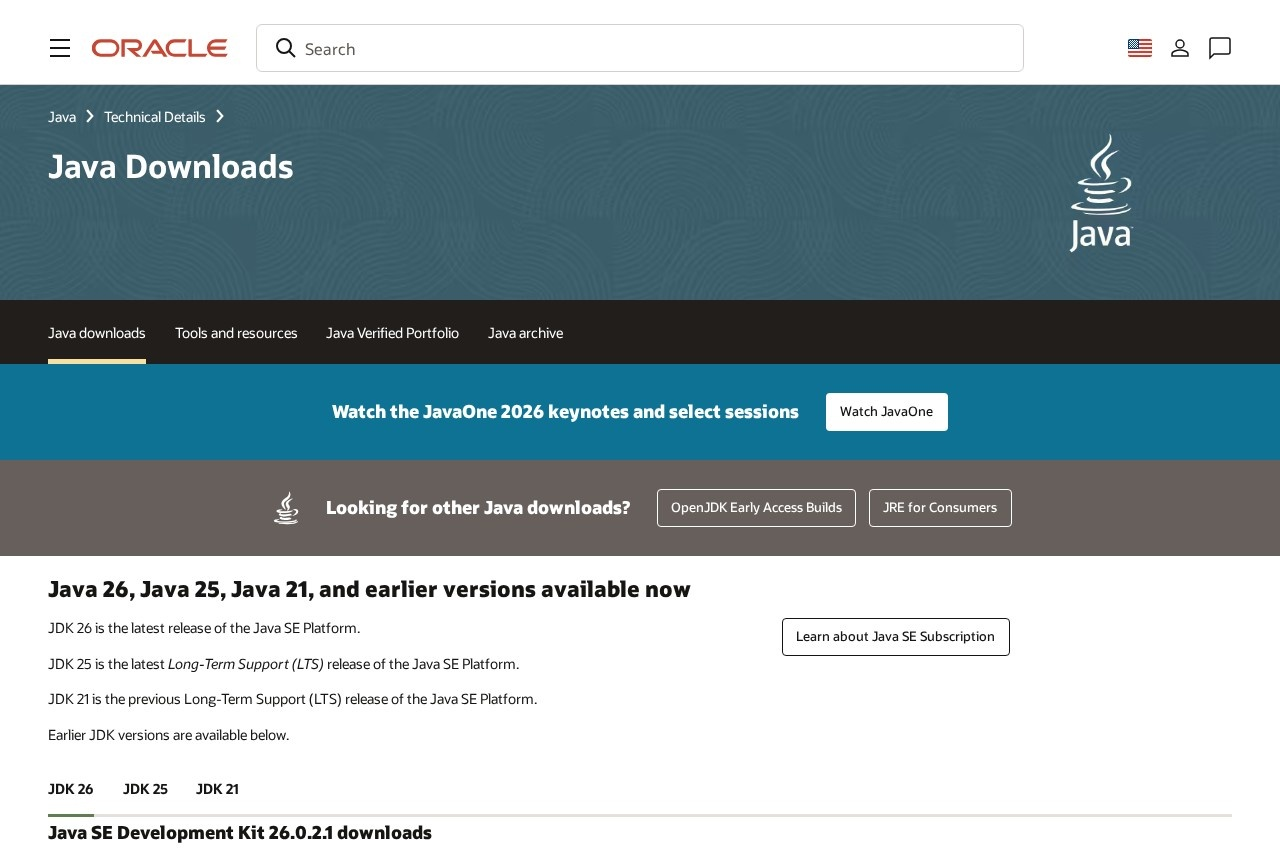Select the Java downloads tab

pos(97,333)
